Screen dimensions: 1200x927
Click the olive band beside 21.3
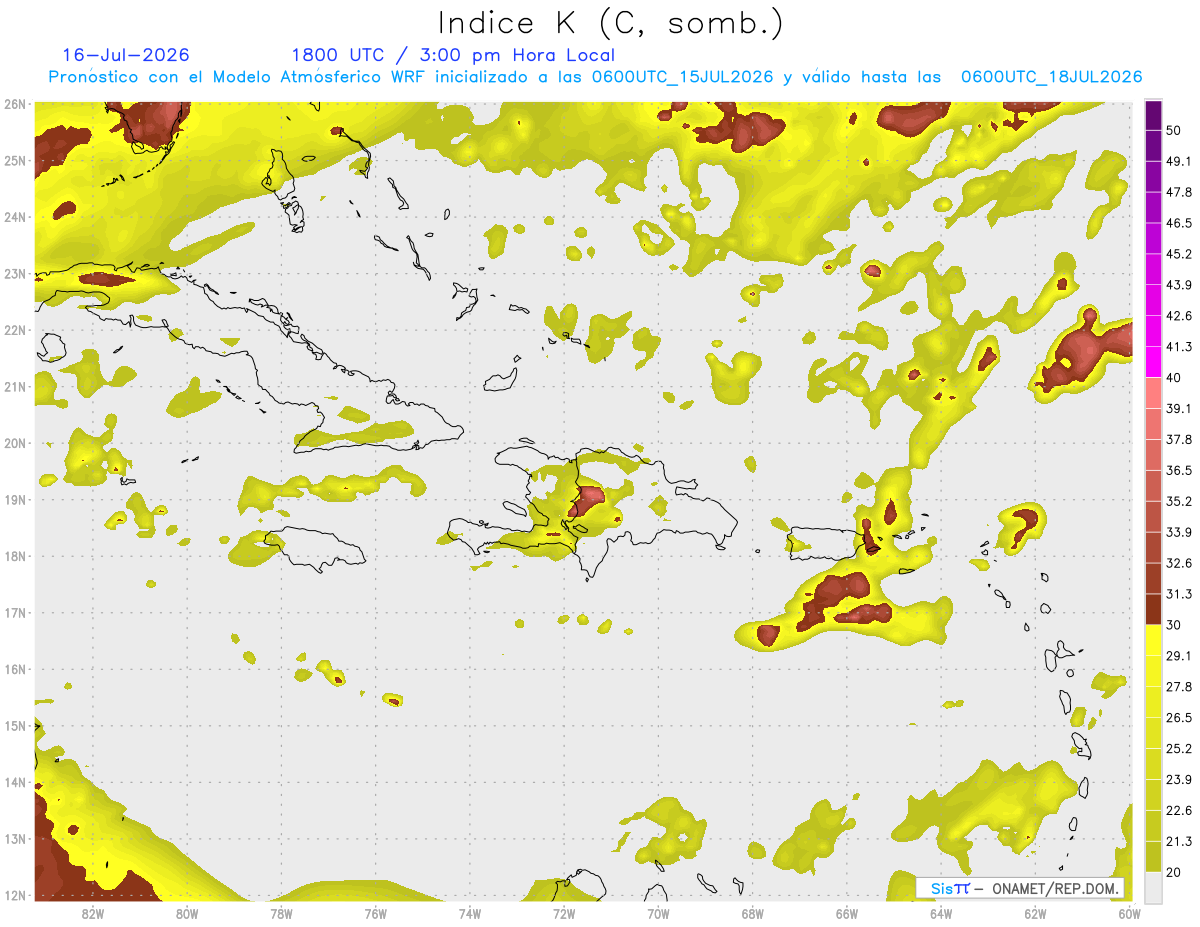point(1153,856)
